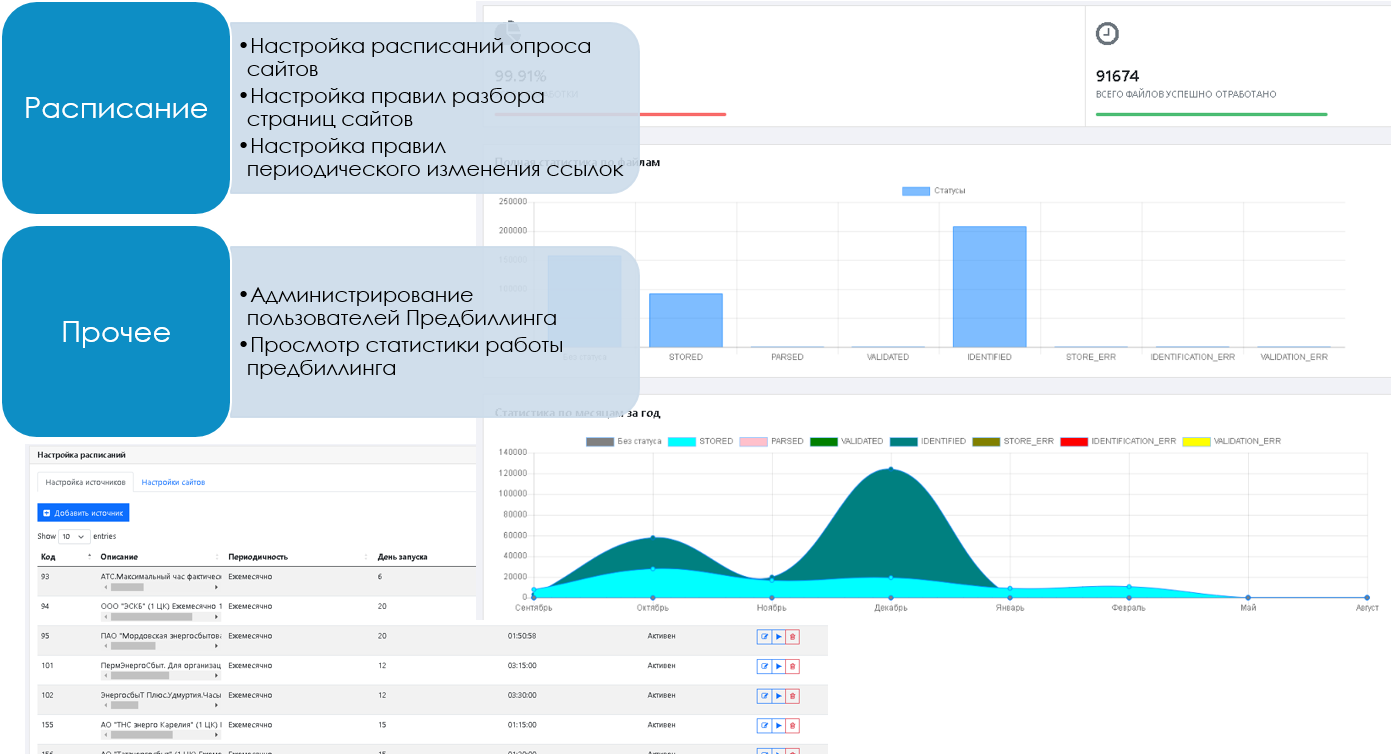This screenshot has height=754, width=1391.
Task: Click the time cell 03:15:00
Action: pos(522,665)
